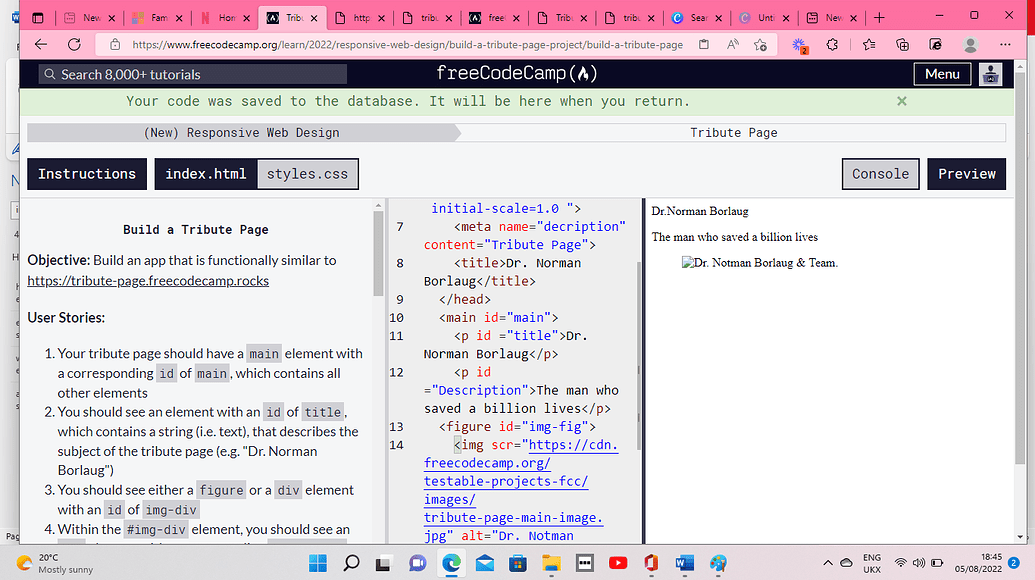The height and width of the screenshot is (580, 1035).
Task: Open the user avatar beside the Menu button
Action: (x=990, y=73)
